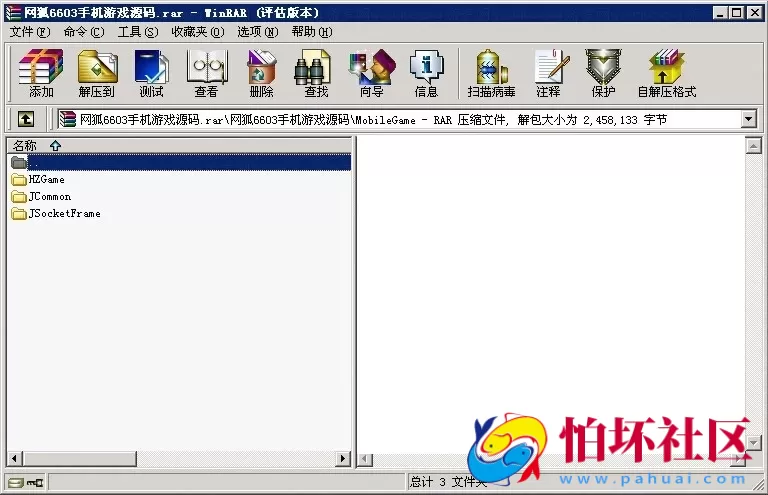Show archive 信息 (Info) icon
The image size is (768, 495).
426,74
